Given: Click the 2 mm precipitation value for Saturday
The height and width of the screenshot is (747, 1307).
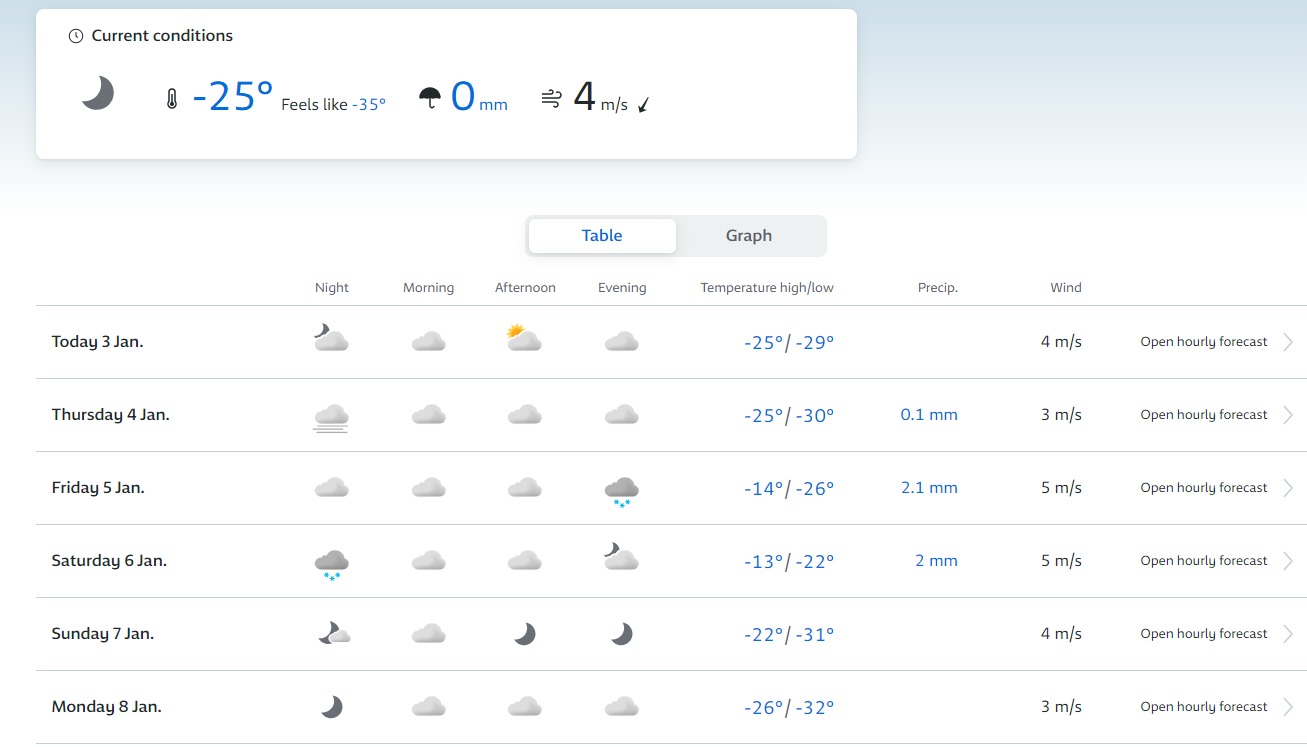Looking at the screenshot, I should pos(936,561).
